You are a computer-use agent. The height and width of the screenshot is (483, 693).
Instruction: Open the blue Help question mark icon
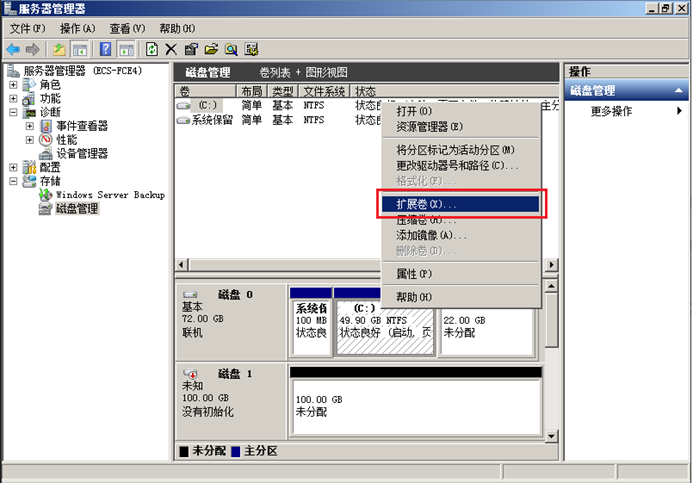(x=106, y=49)
